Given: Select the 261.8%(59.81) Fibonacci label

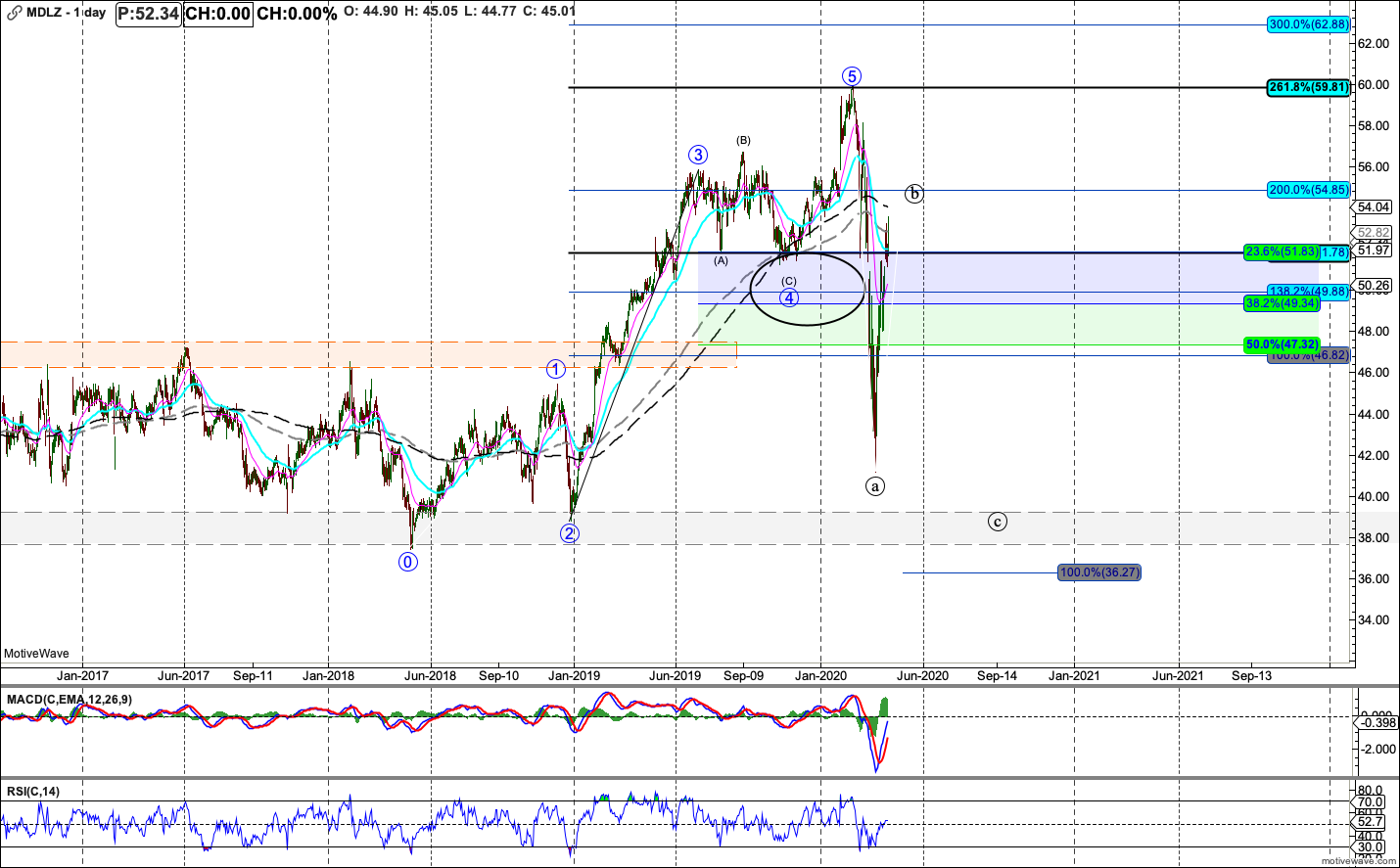Looking at the screenshot, I should pyautogui.click(x=1309, y=87).
